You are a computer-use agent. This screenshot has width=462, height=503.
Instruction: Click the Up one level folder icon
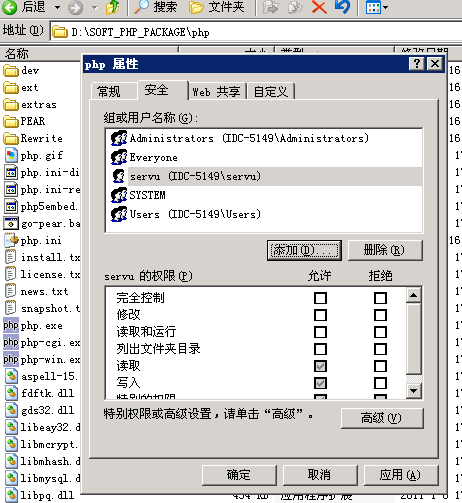113,7
